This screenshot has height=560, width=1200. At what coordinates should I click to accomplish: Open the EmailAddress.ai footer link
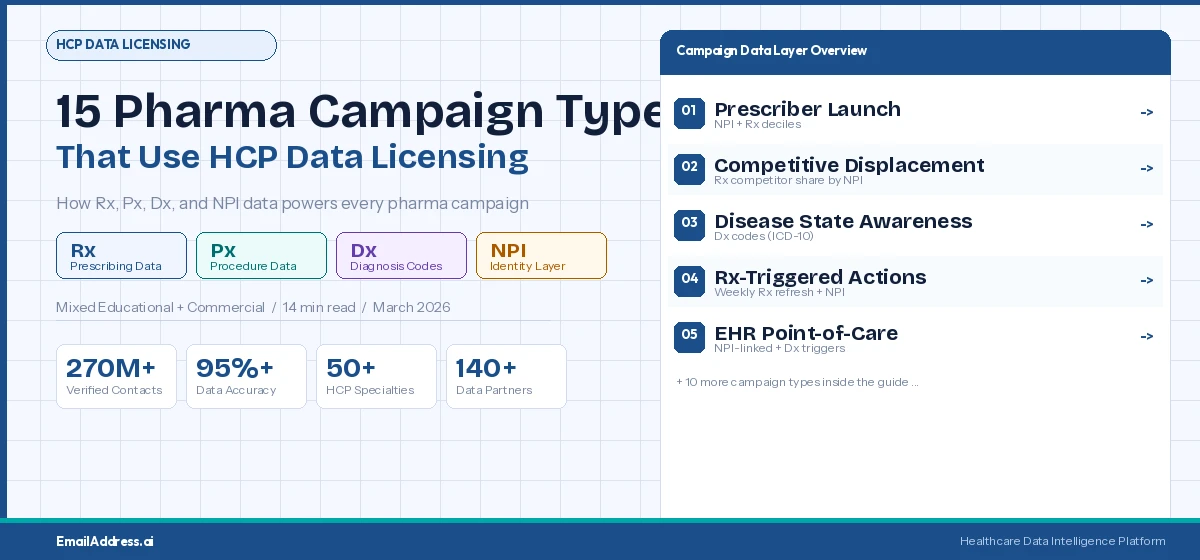pyautogui.click(x=105, y=541)
